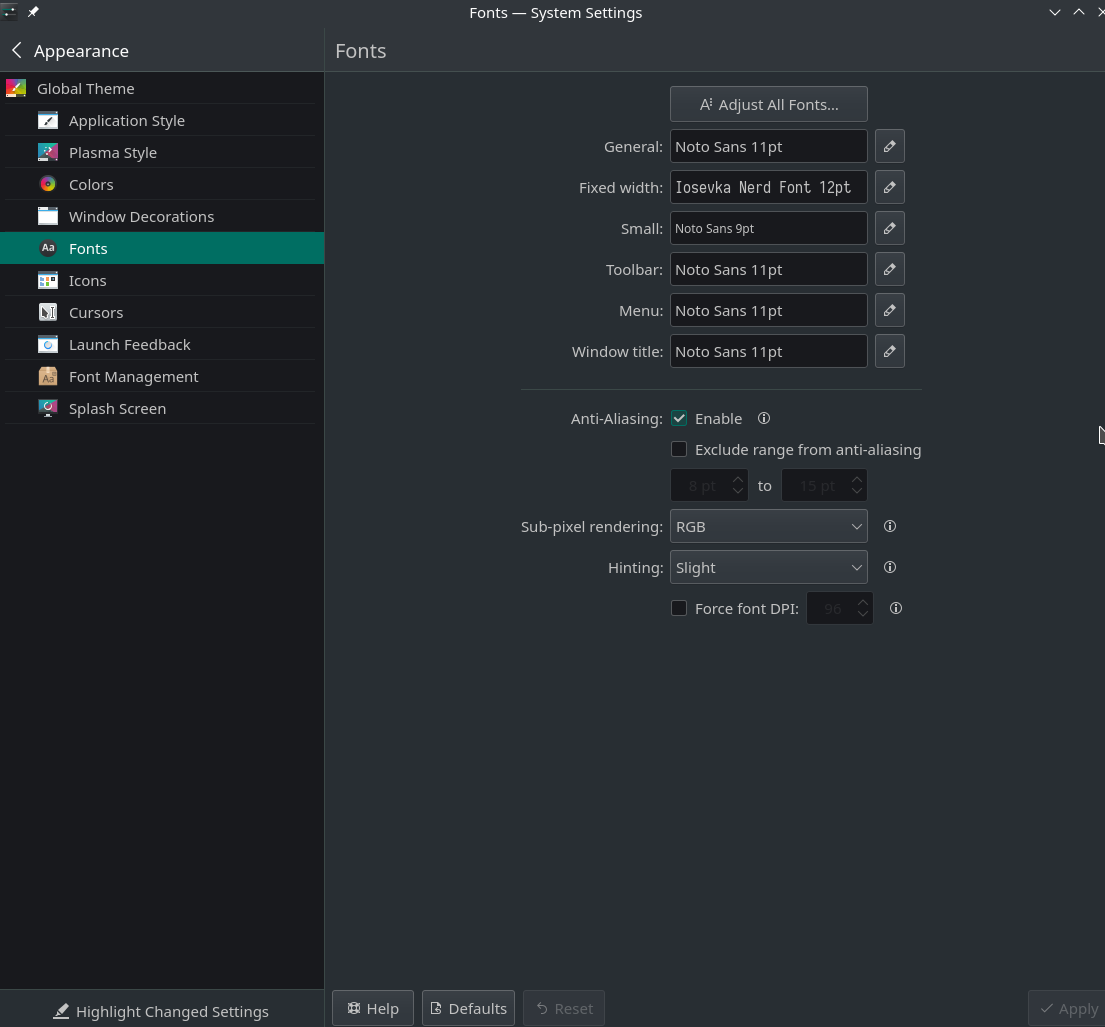1105x1027 pixels.
Task: Click the info icon next to Hinting
Action: [889, 567]
